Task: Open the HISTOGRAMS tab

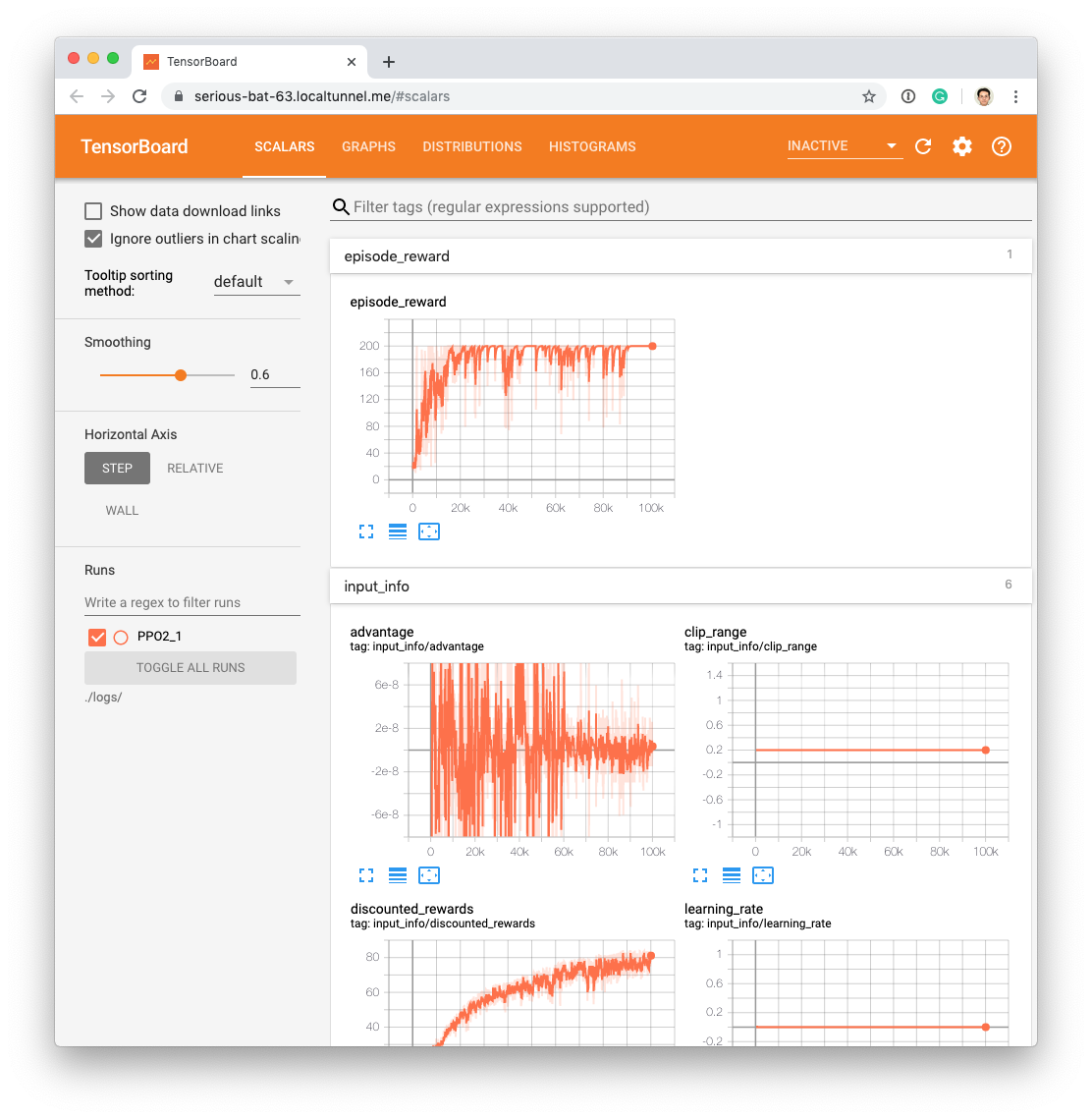Action: (x=592, y=146)
